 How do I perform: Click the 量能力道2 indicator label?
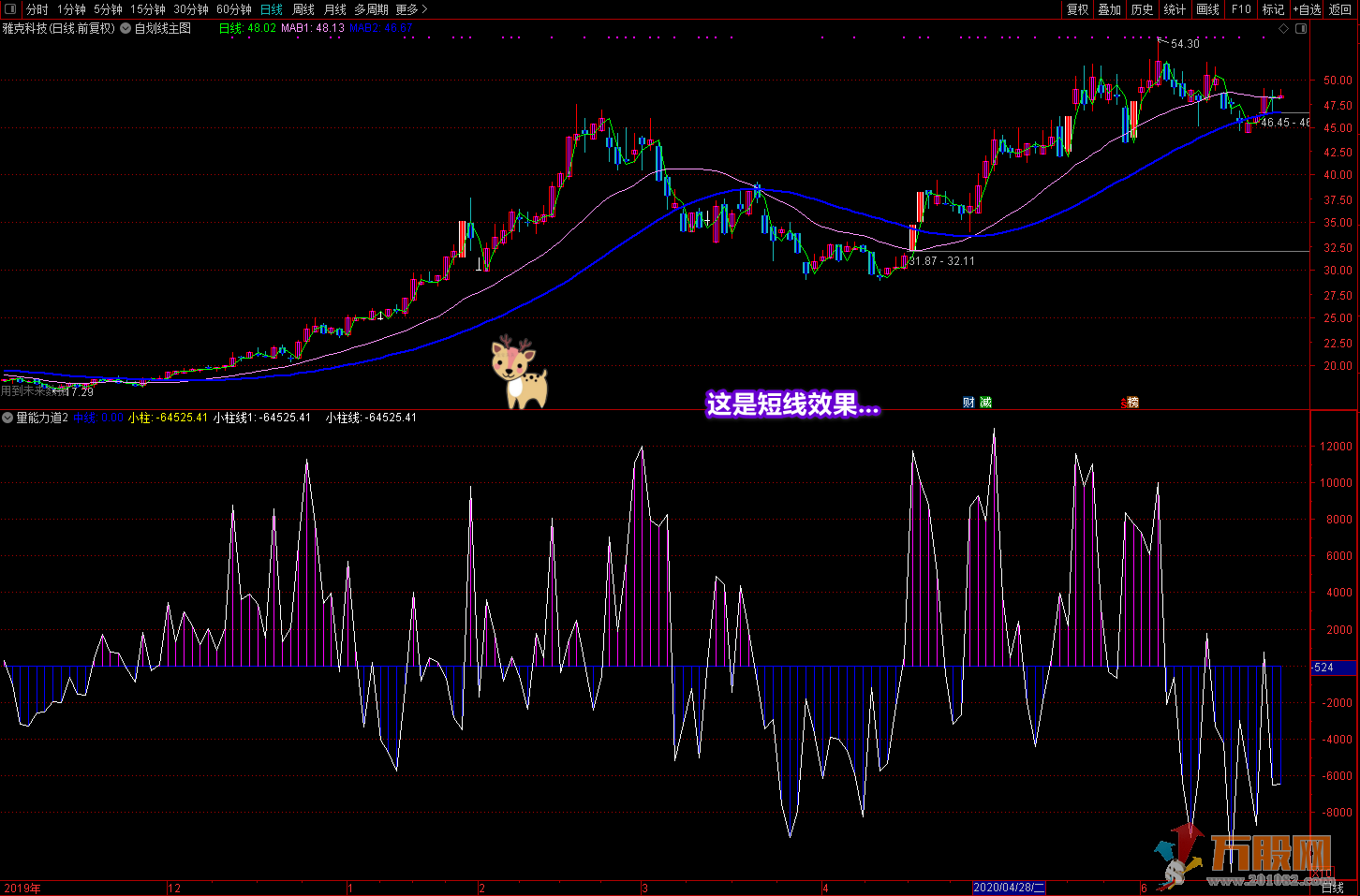pos(42,418)
